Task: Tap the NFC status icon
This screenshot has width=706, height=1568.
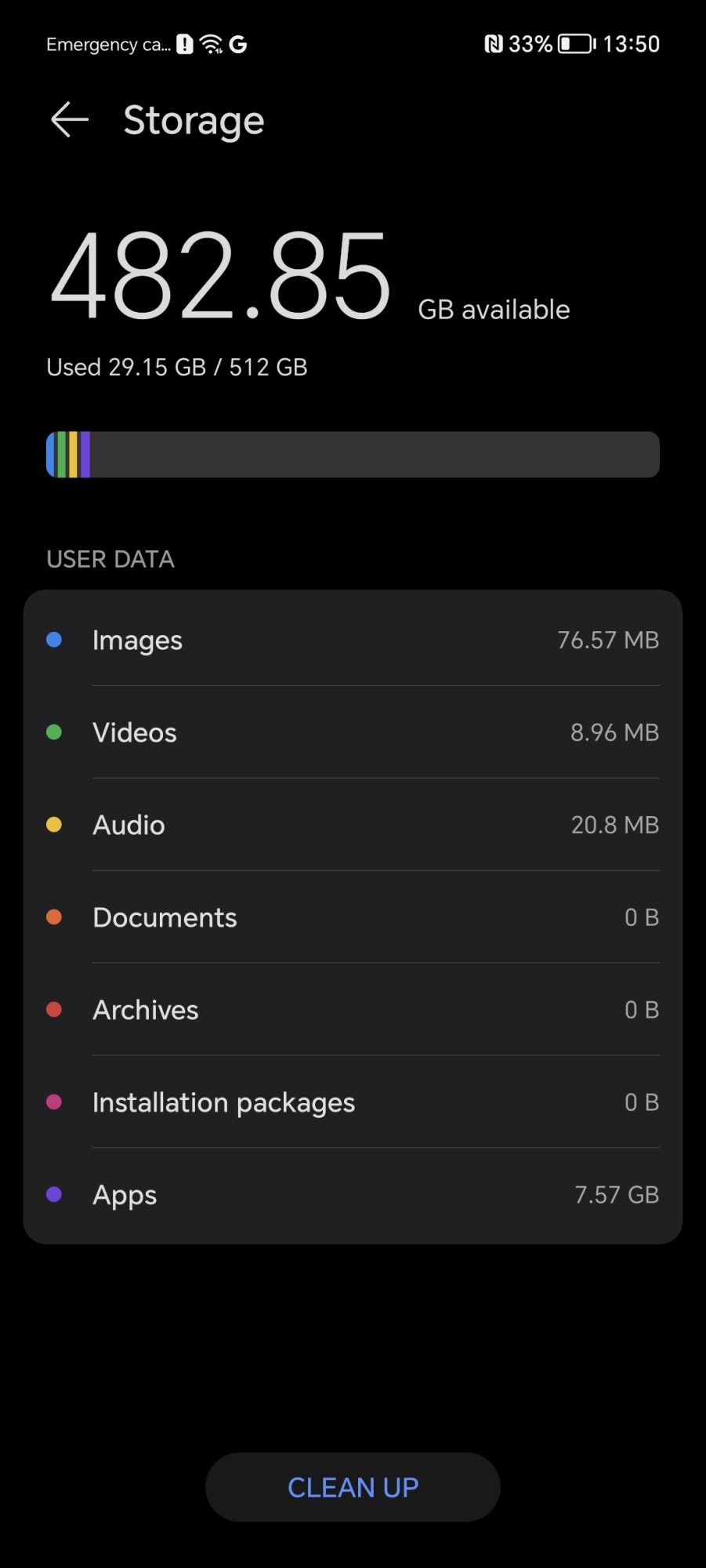Action: [x=493, y=45]
